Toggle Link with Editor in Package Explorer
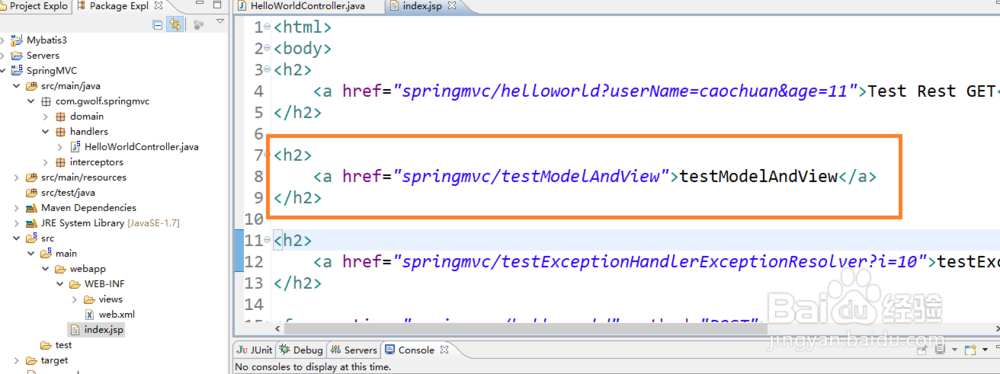Viewport: 1000px width, 374px height. coord(175,24)
